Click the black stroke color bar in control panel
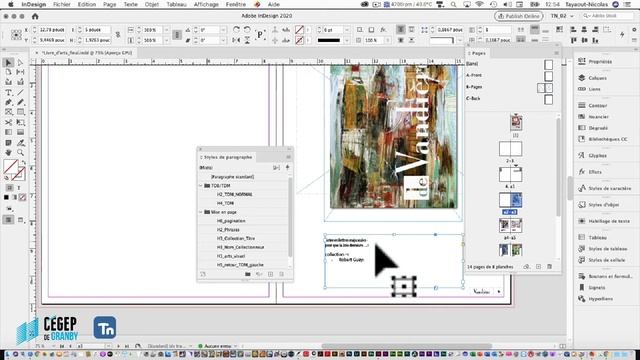 coord(329,40)
